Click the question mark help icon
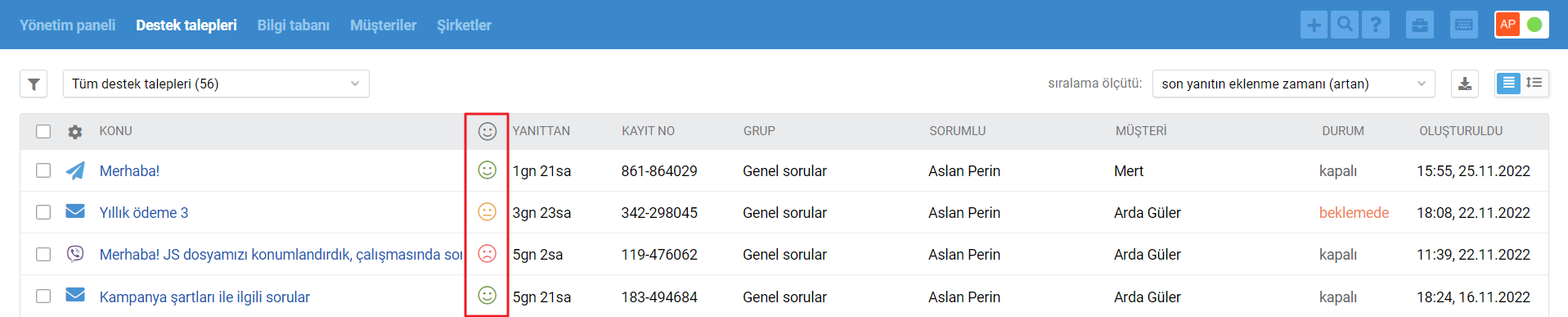Screen dimensions: 1568x317 click(1376, 25)
